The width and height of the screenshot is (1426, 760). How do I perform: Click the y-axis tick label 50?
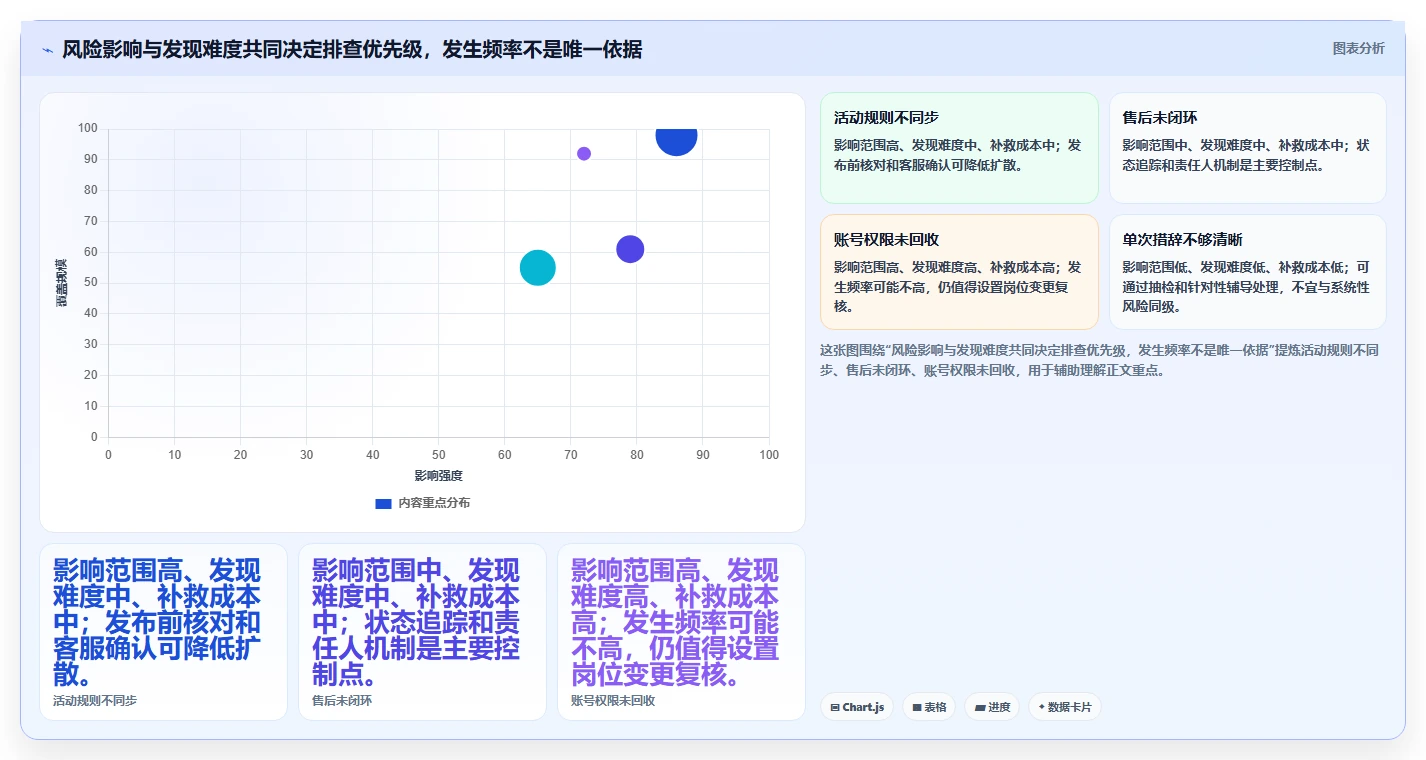pyautogui.click(x=91, y=283)
